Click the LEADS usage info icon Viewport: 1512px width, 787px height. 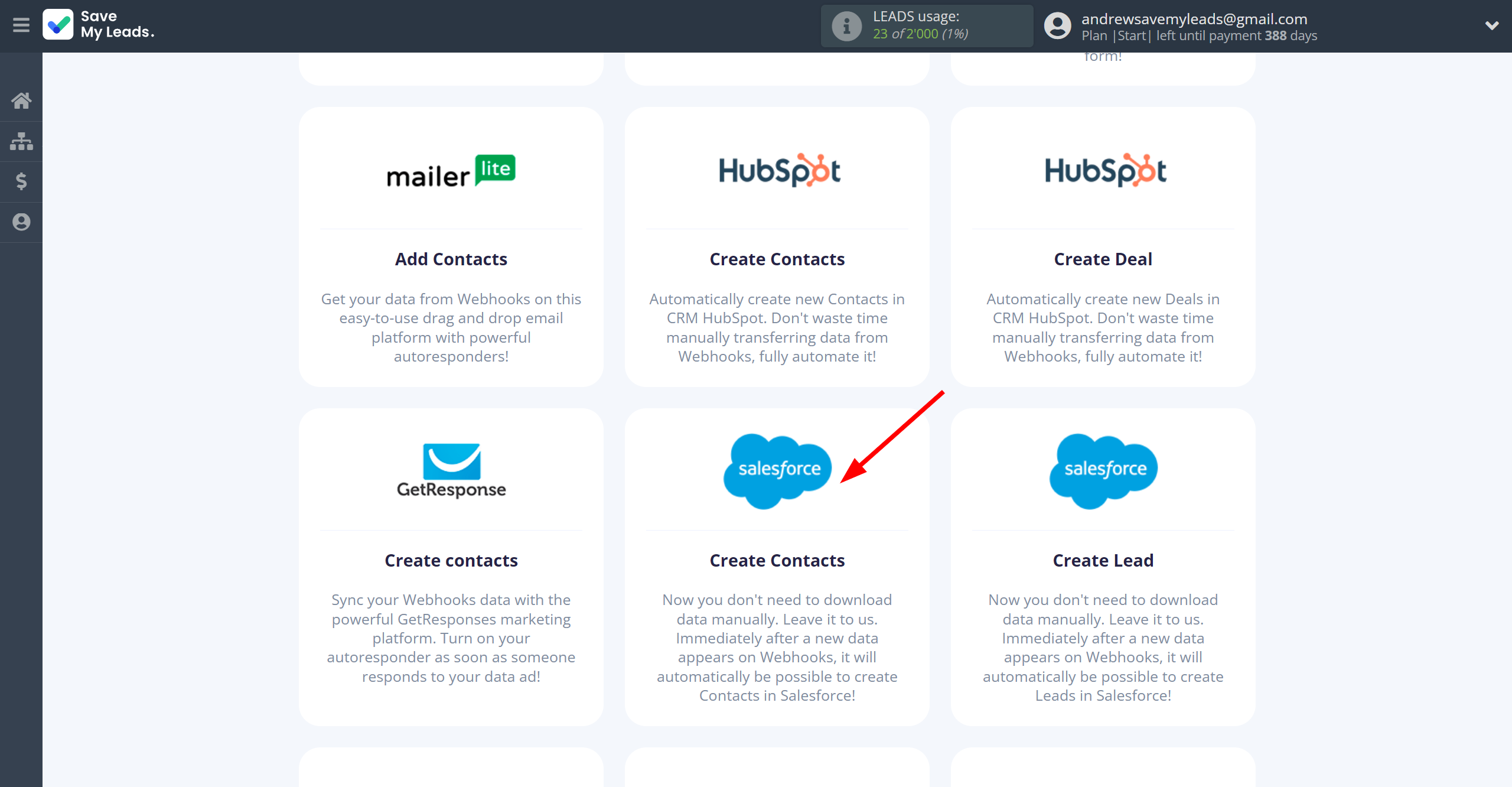846,26
